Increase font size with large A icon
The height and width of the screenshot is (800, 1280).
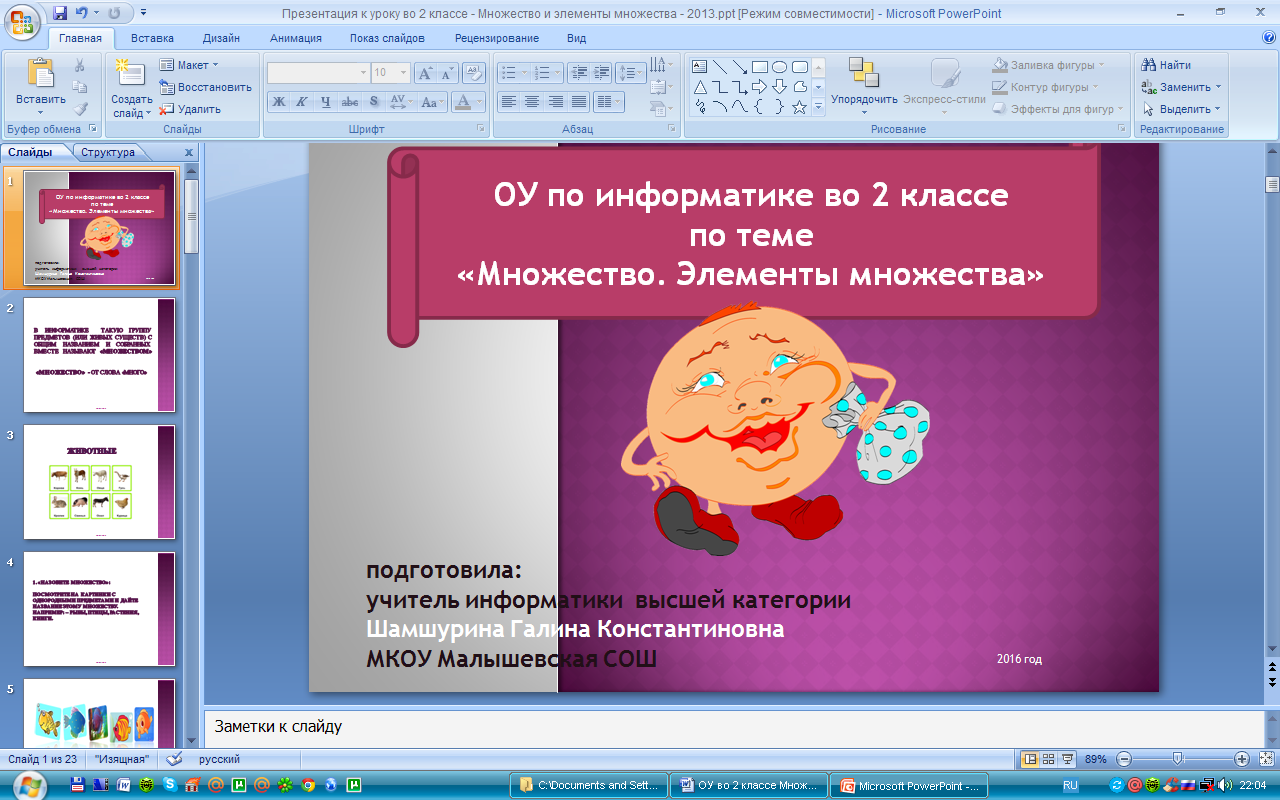(x=424, y=73)
